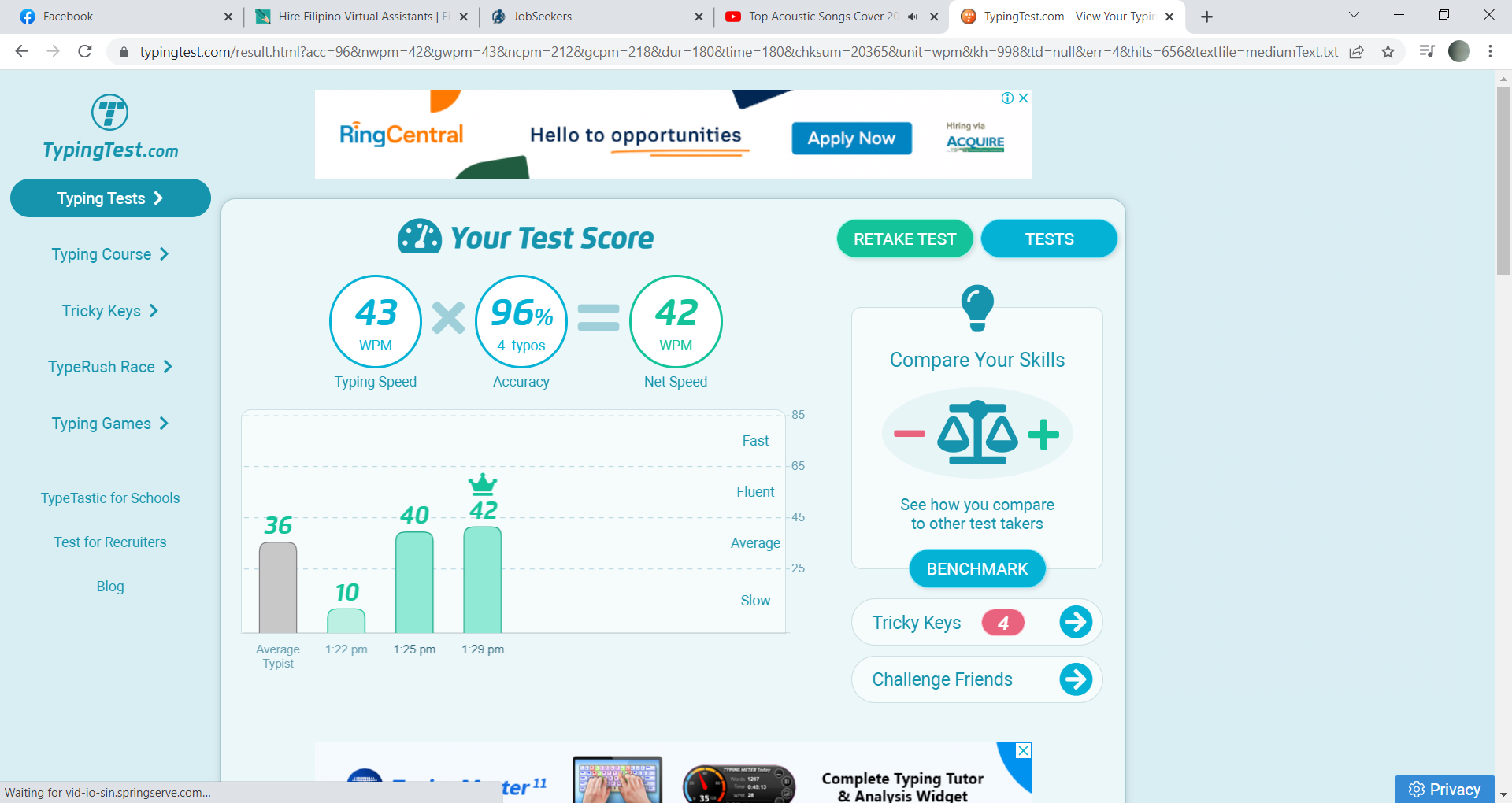Viewport: 1512px width, 803px height.
Task: Open the tab search dropdown arrow
Action: tap(1354, 16)
